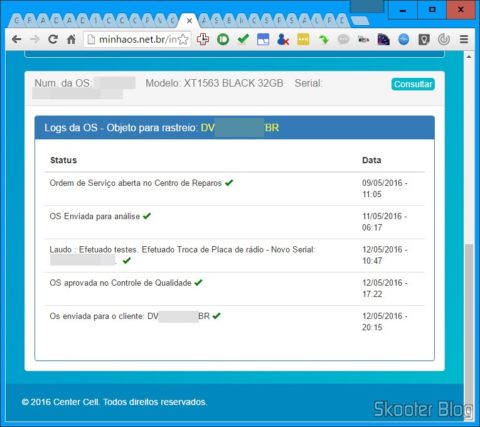Image resolution: width=480 pixels, height=427 pixels.
Task: Open the Chrome hamburger menu
Action: coord(464,39)
